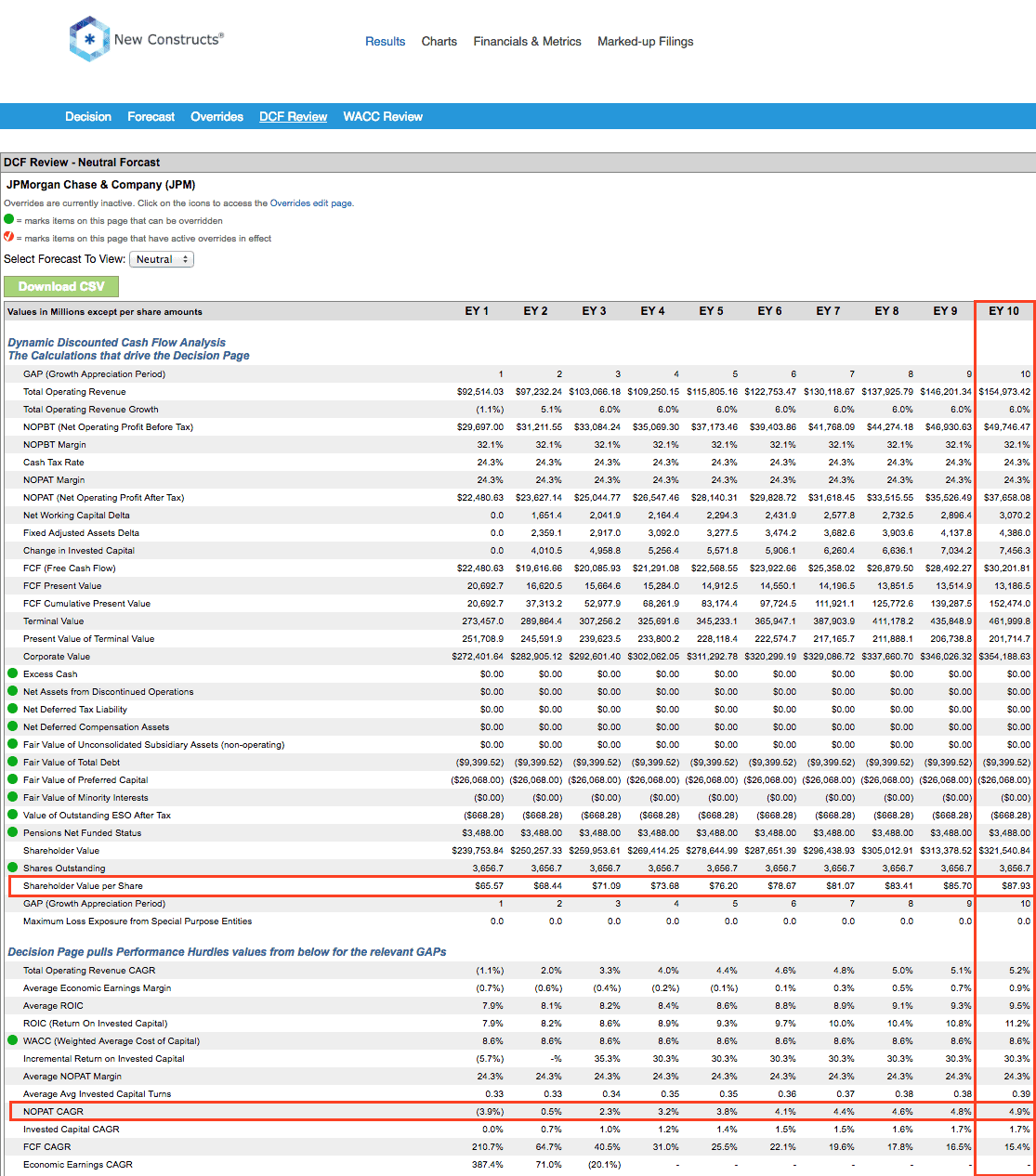The width and height of the screenshot is (1036, 1176).
Task: Click the $354,188.63 corporate value
Action: (1004, 656)
